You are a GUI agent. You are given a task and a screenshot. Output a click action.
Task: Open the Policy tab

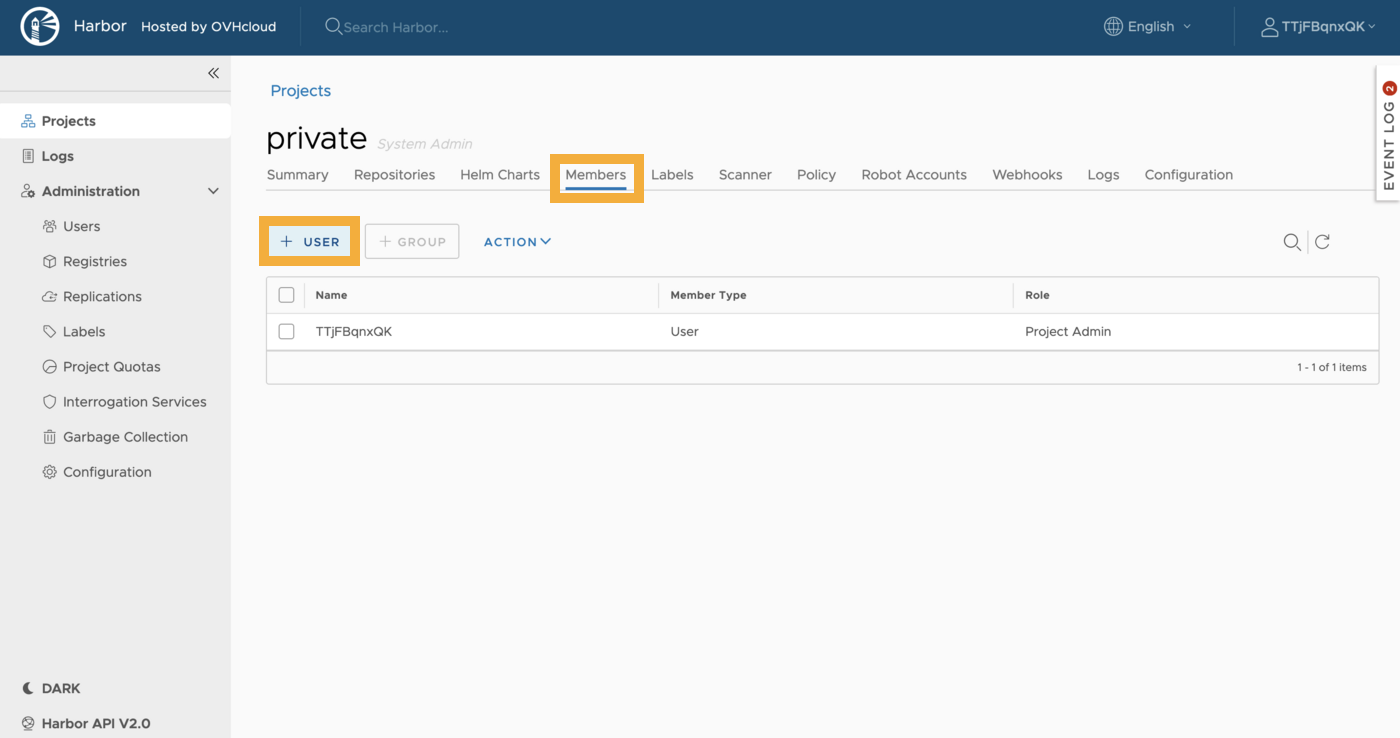tap(816, 174)
